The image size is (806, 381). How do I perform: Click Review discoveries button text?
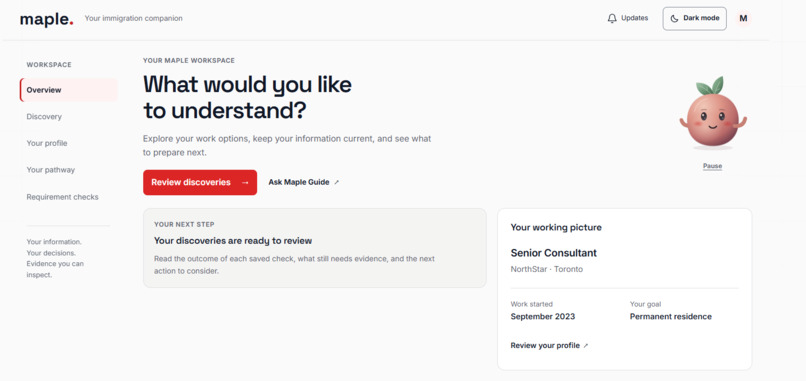click(191, 183)
